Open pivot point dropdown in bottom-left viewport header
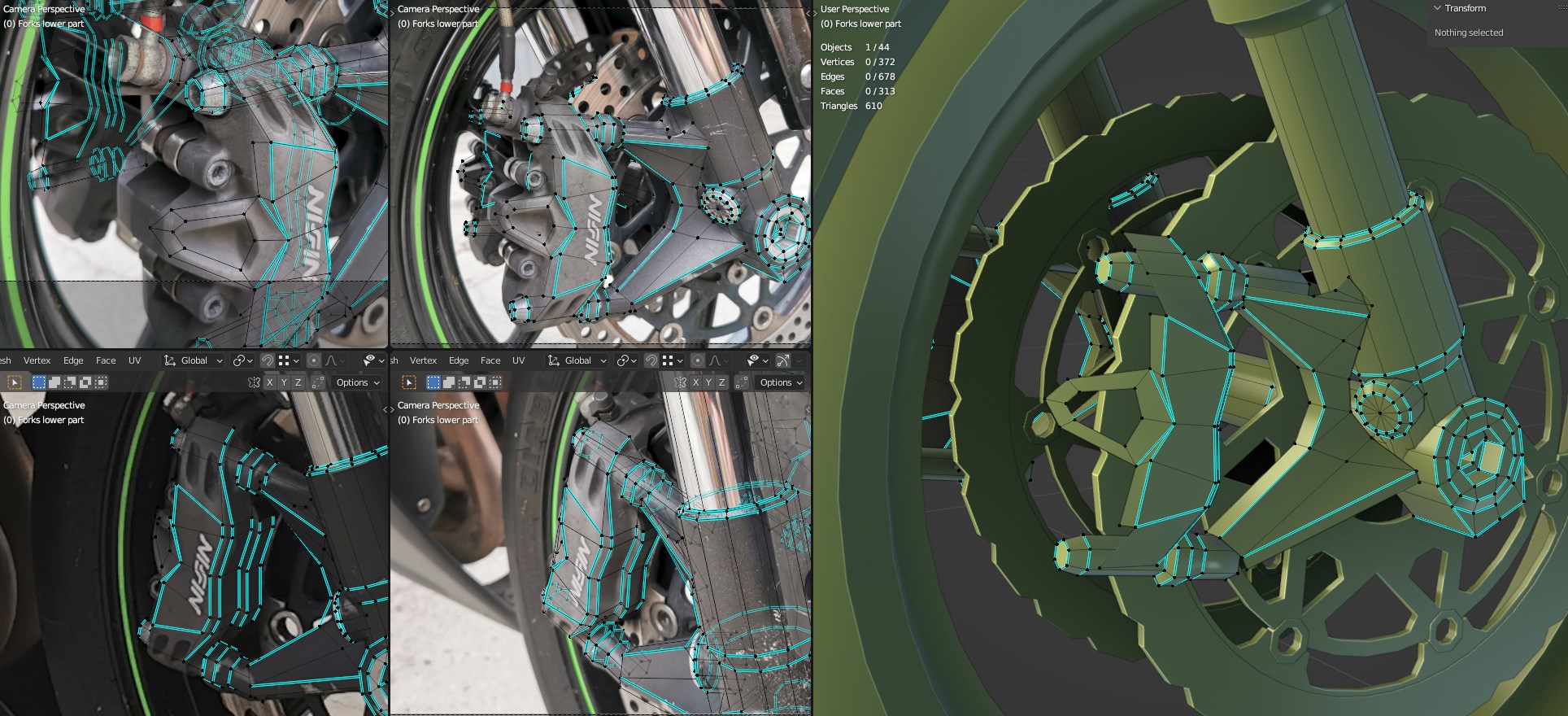This screenshot has width=1568, height=716. tap(243, 360)
